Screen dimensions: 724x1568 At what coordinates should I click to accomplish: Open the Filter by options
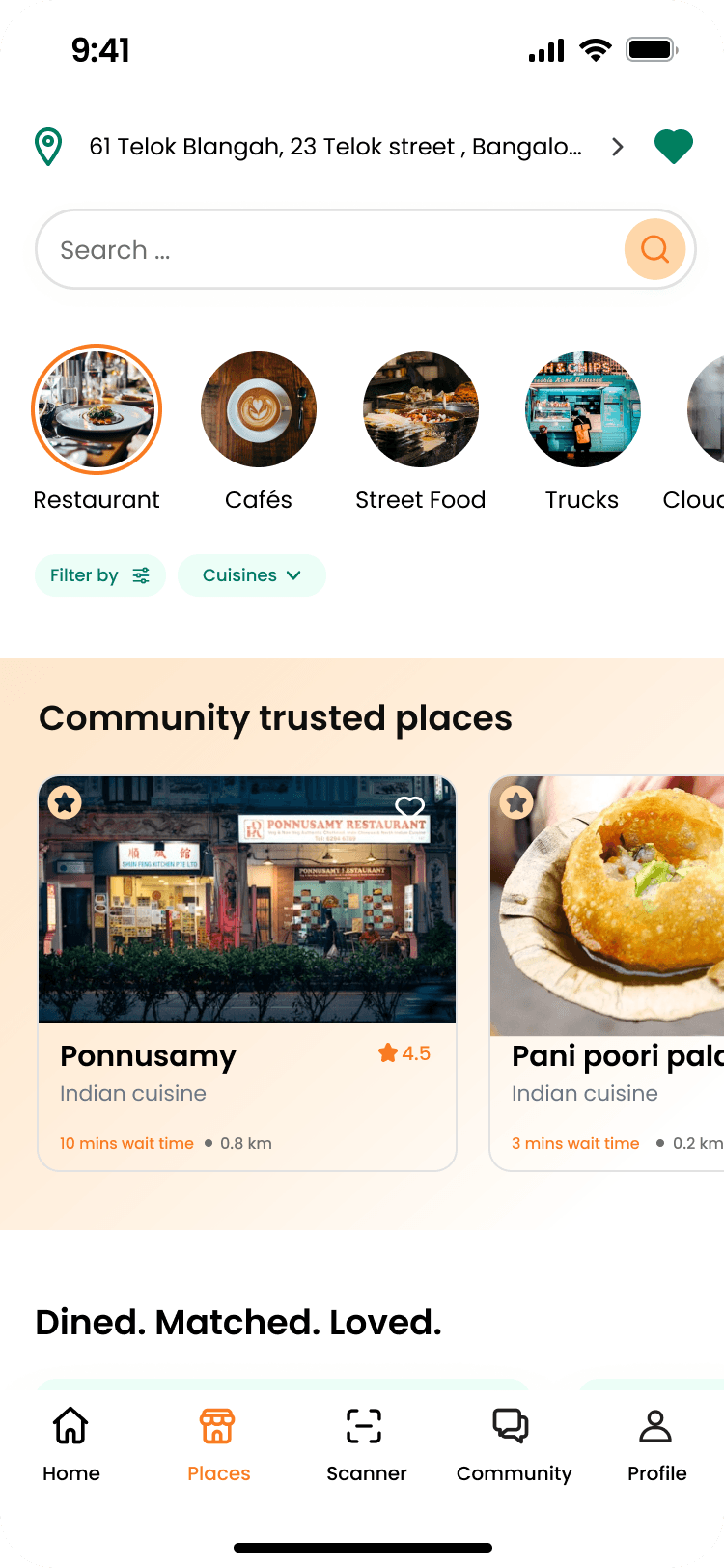(x=100, y=575)
